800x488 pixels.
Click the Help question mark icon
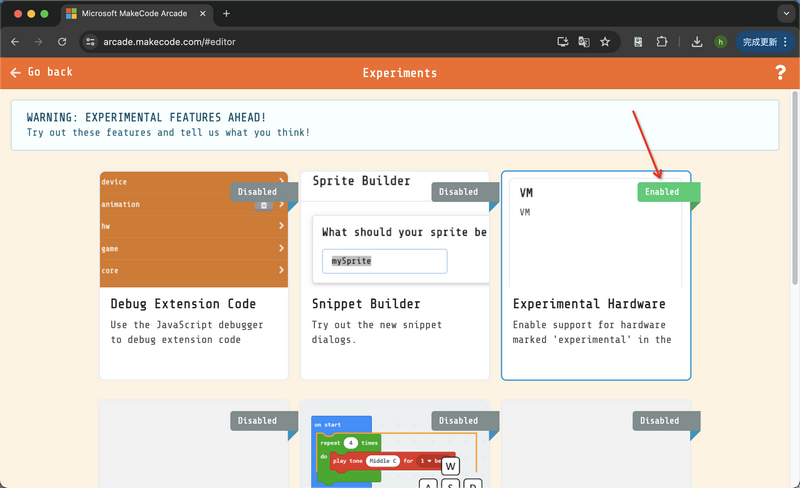point(780,73)
